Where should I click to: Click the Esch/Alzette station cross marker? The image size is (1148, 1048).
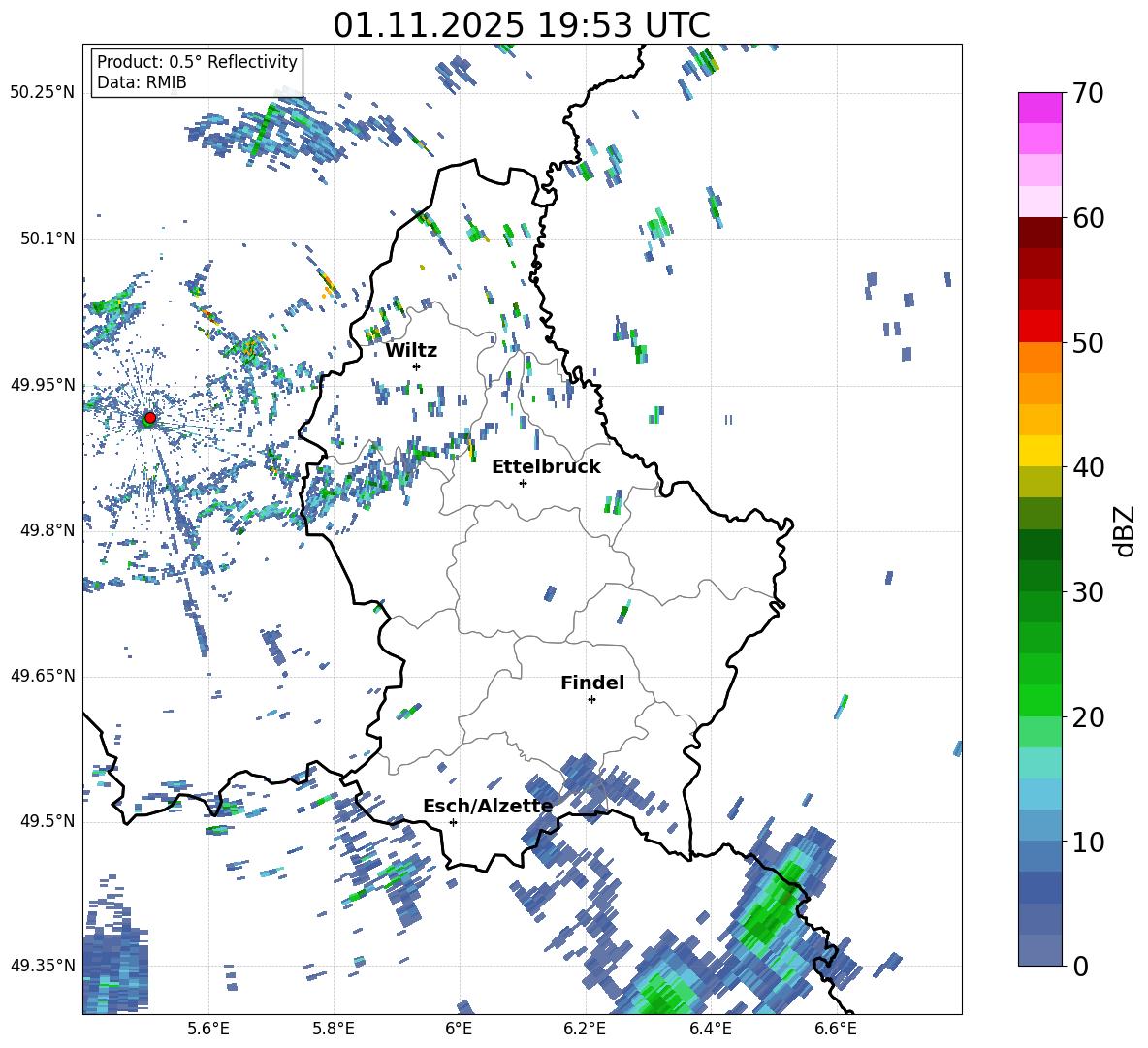pyautogui.click(x=453, y=822)
